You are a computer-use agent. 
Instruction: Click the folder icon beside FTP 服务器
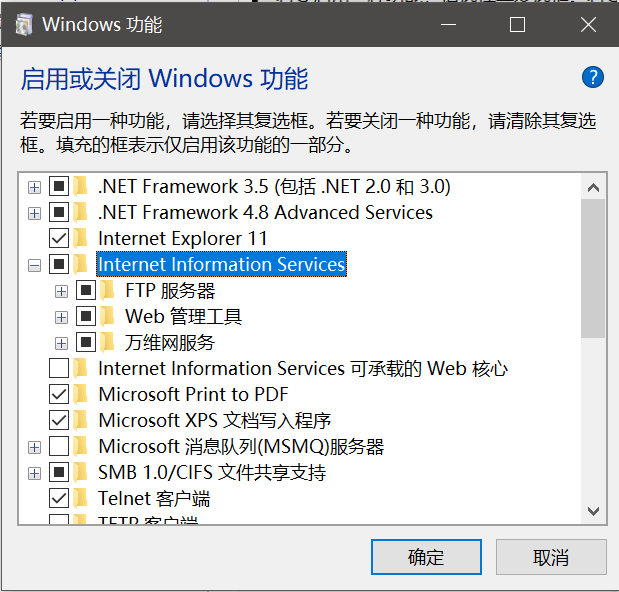point(108,291)
